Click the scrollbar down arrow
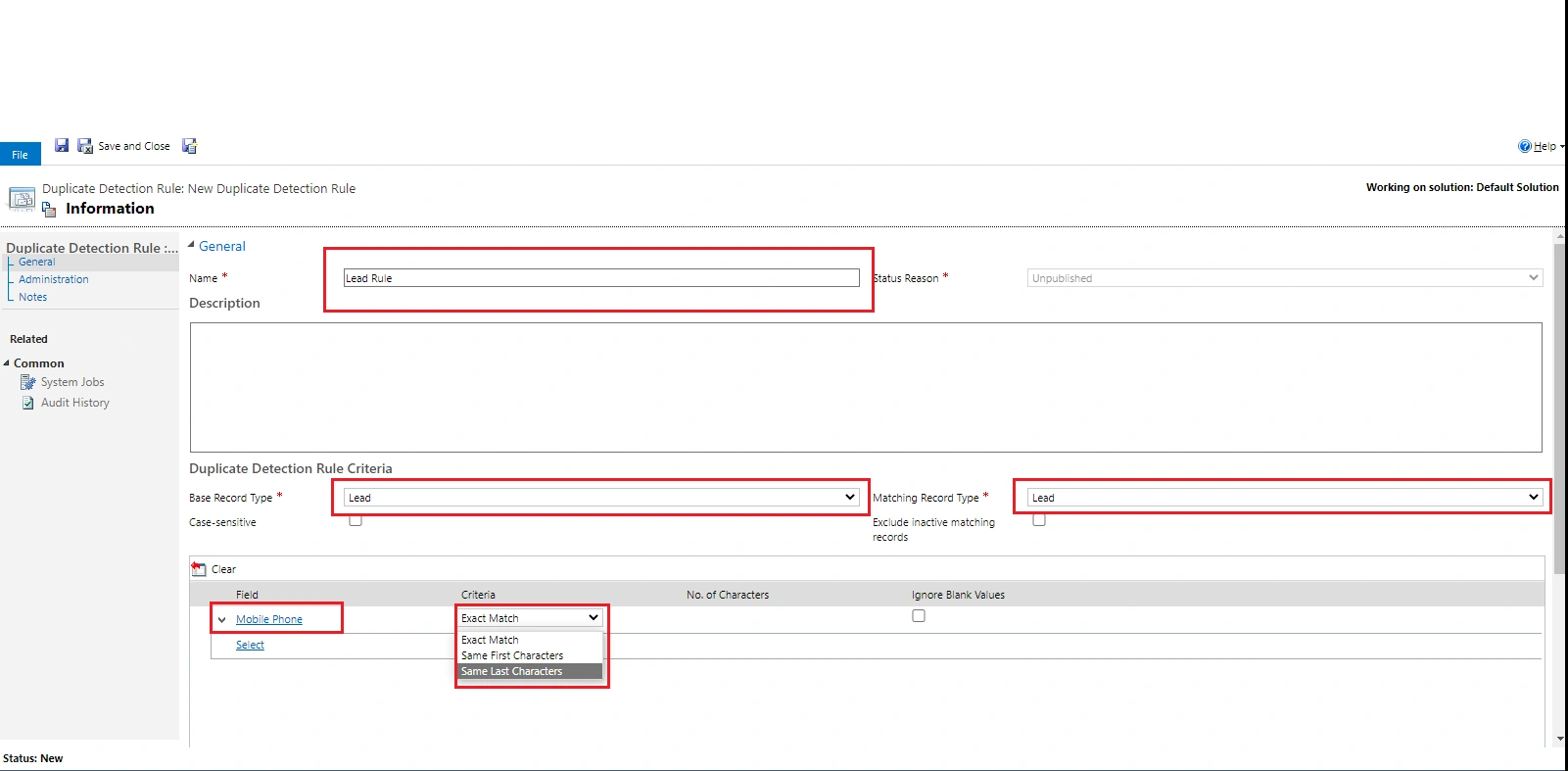 click(x=1560, y=740)
